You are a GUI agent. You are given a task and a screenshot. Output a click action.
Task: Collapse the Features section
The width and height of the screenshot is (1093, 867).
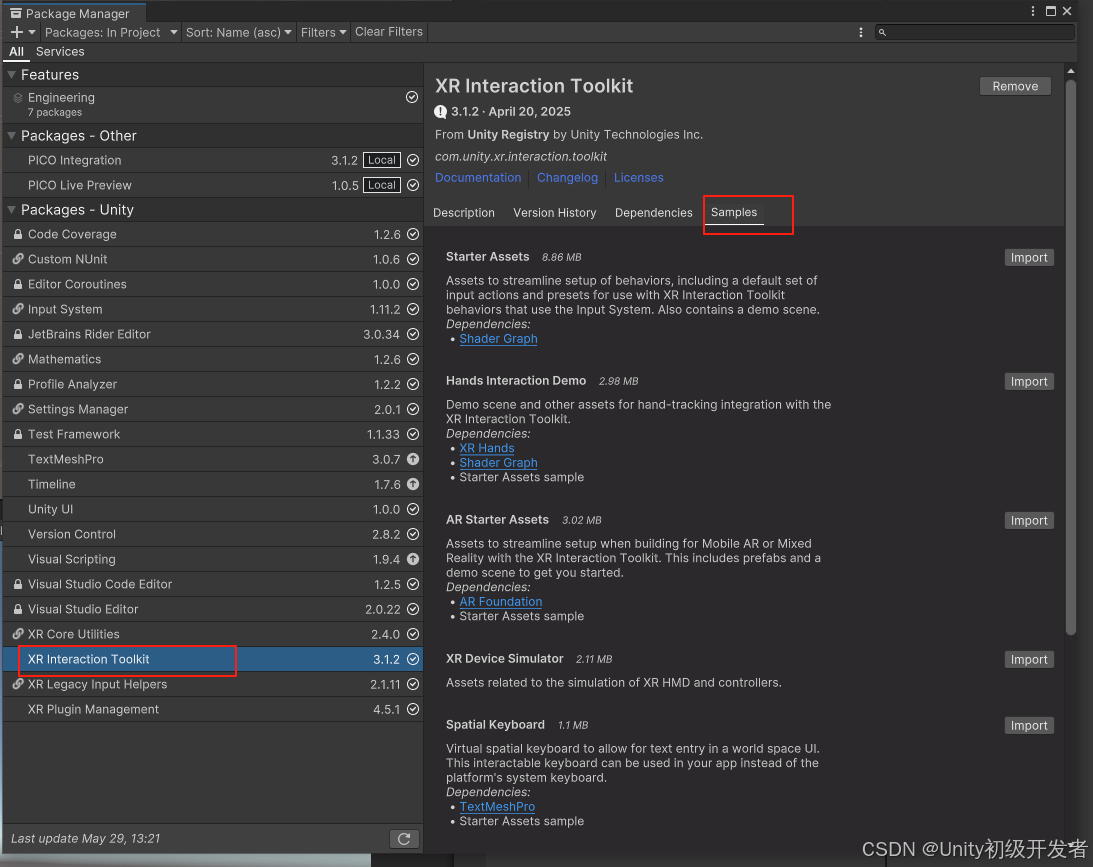point(11,75)
